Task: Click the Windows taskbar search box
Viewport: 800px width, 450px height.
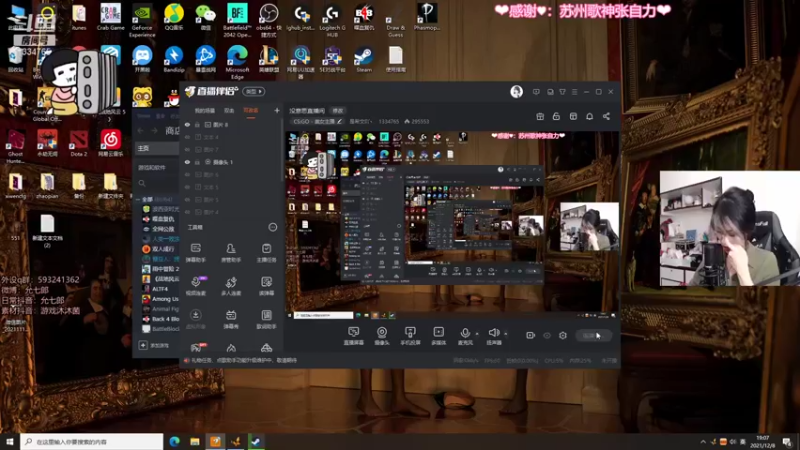Action: (x=92, y=441)
